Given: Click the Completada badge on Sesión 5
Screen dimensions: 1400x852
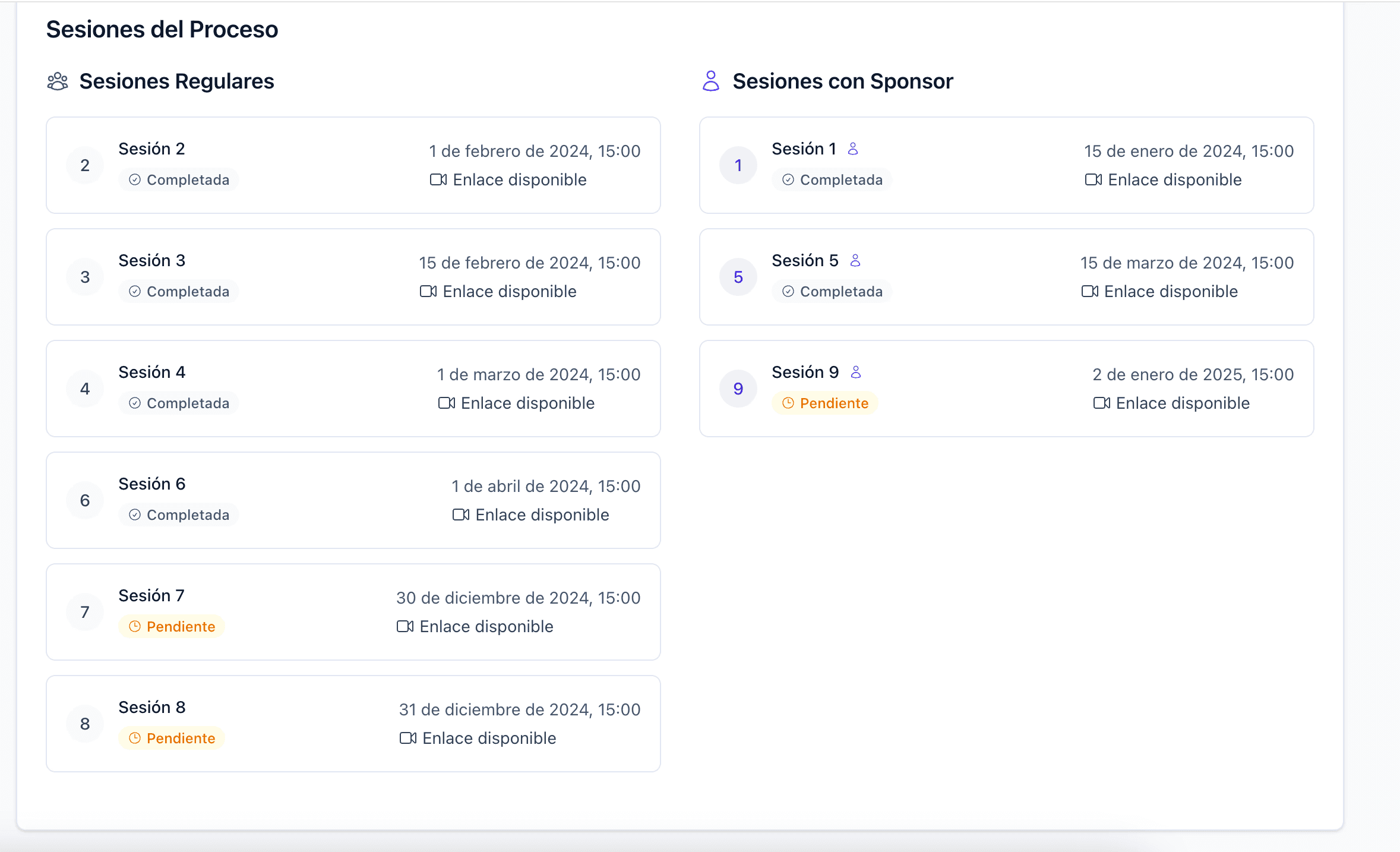Looking at the screenshot, I should [x=832, y=292].
